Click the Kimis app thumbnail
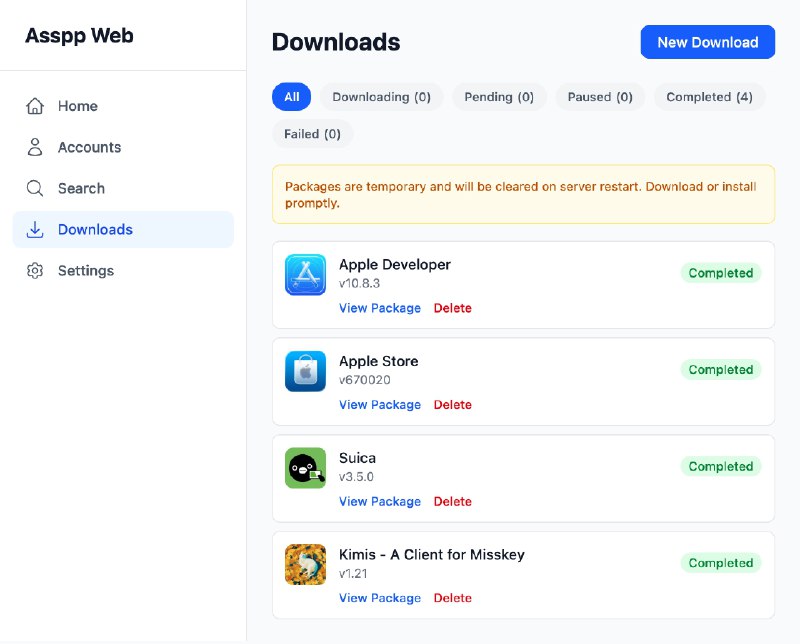Viewport: 800px width, 644px height. pos(305,564)
